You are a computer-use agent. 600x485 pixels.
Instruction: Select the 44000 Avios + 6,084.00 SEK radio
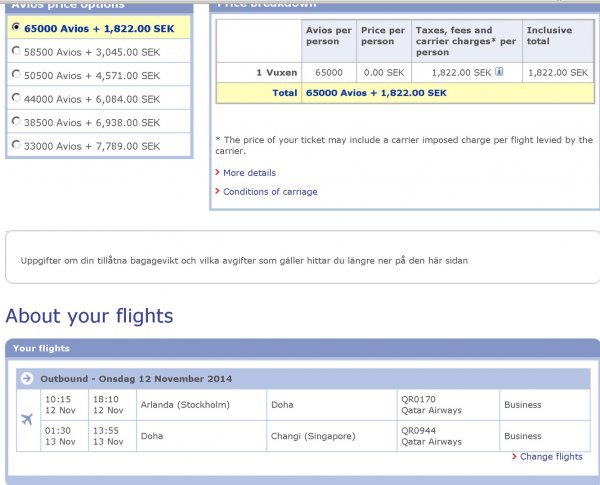(x=15, y=98)
